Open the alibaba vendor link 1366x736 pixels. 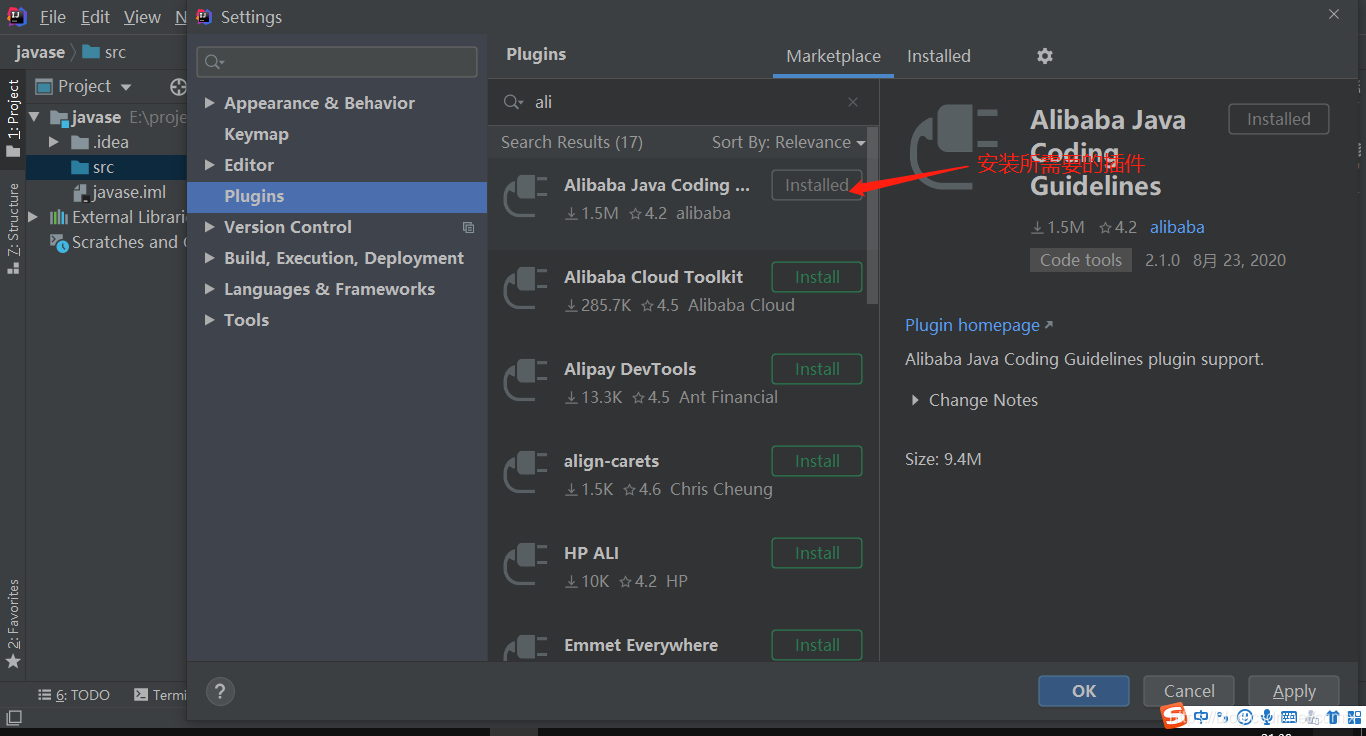point(1177,227)
